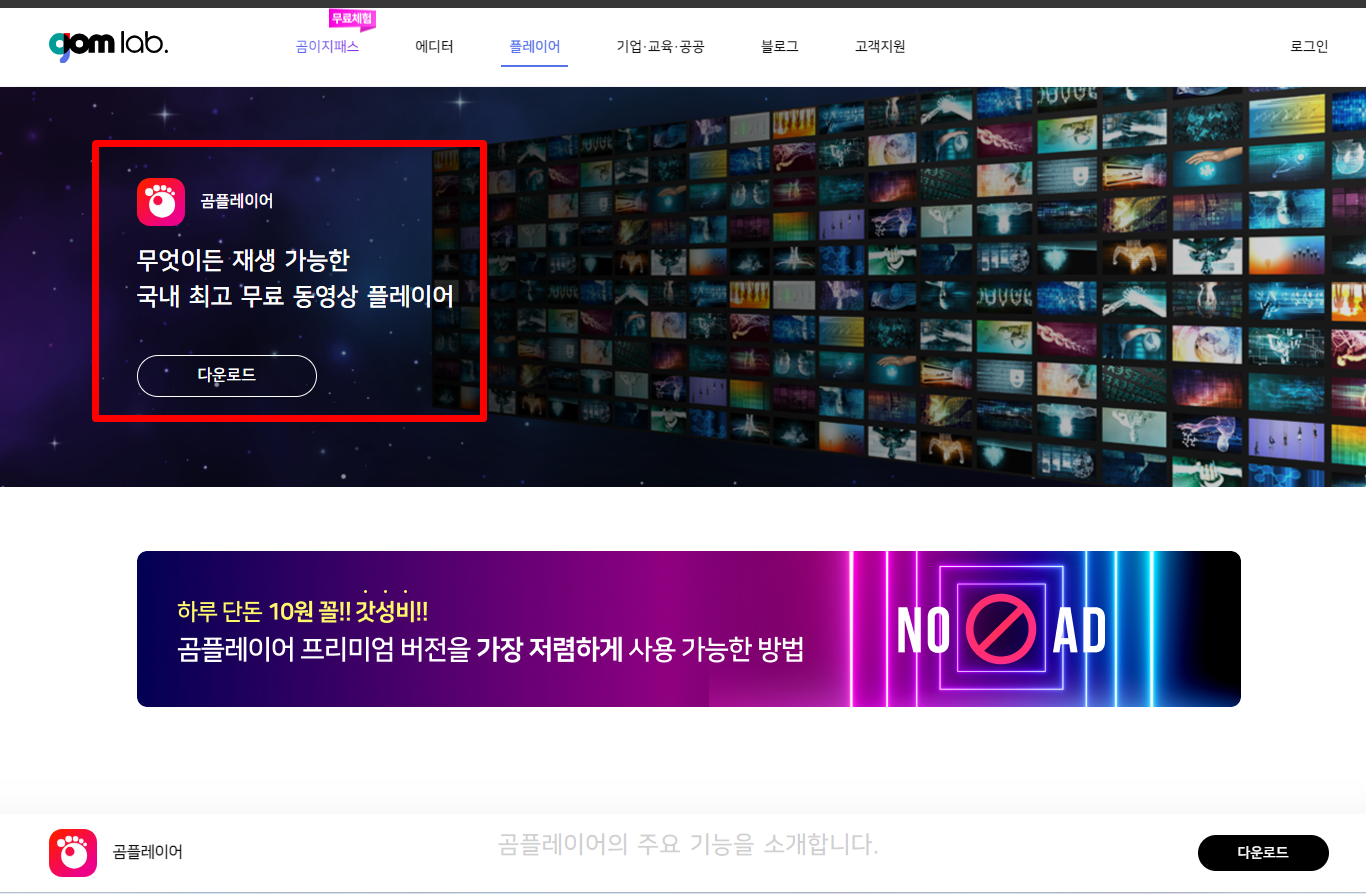Screen dimensions: 1366x894
Task: Click '곰플레이어의 주요 기능을 소개합니다.' heading
Action: pos(688,845)
